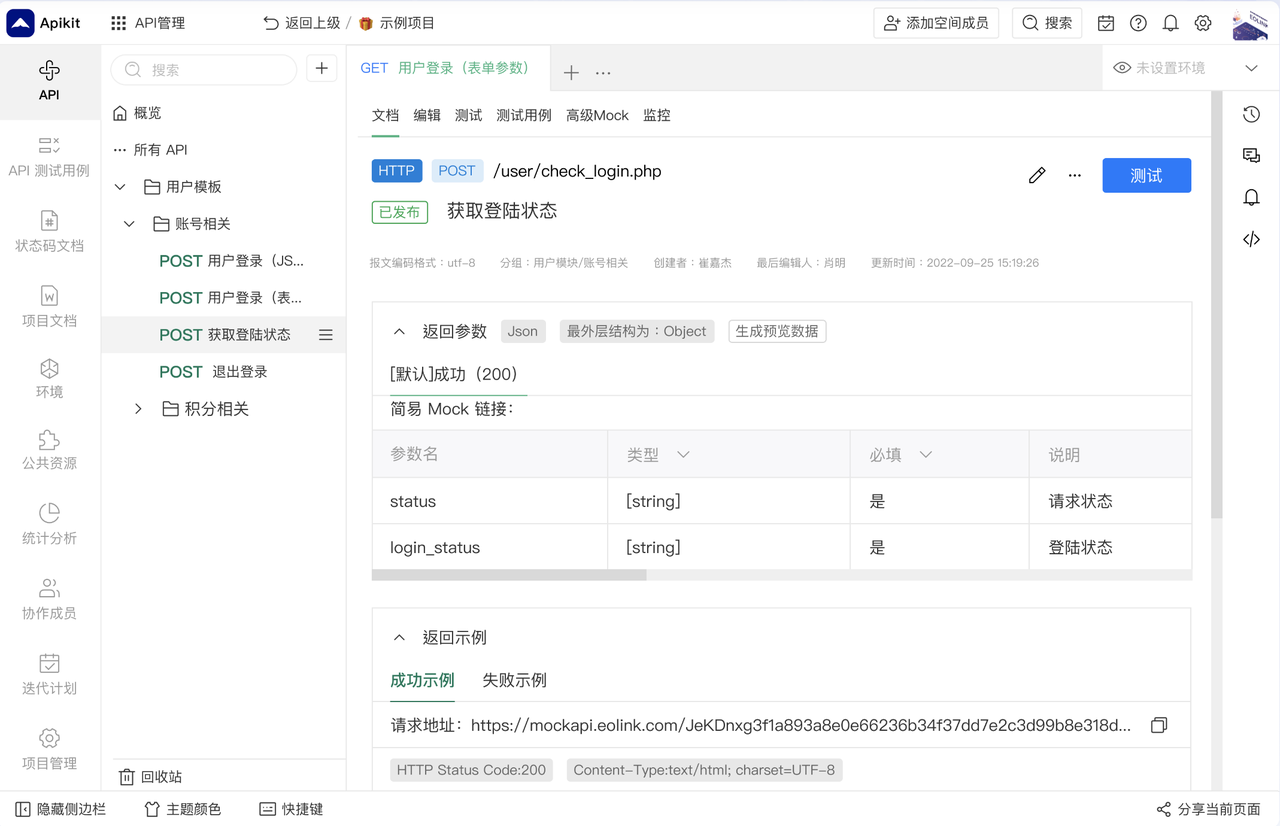This screenshot has height=826, width=1280.
Task: Copy the mock request address link
Action: click(x=1158, y=725)
